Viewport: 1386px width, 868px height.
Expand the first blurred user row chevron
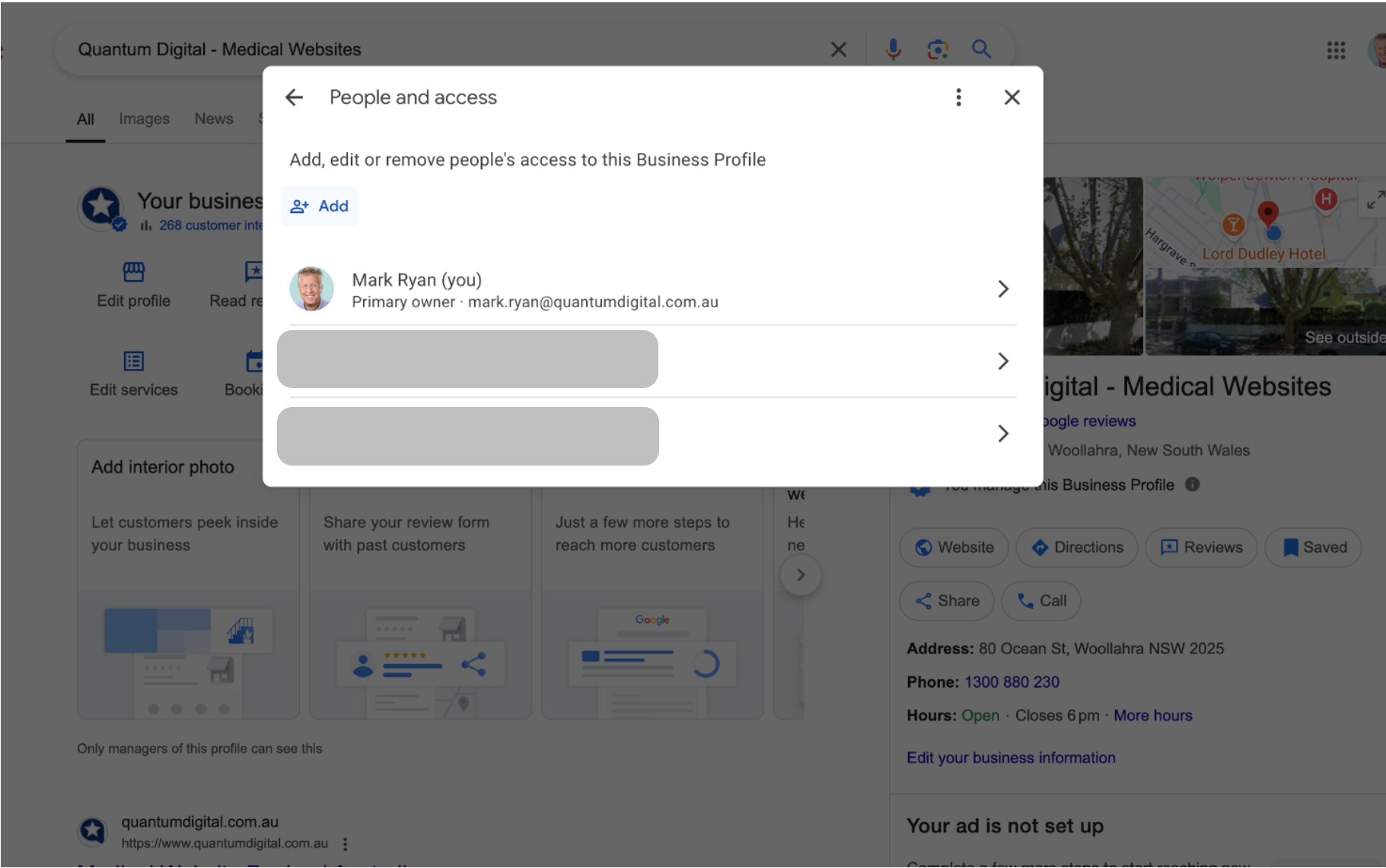pyautogui.click(x=1003, y=361)
